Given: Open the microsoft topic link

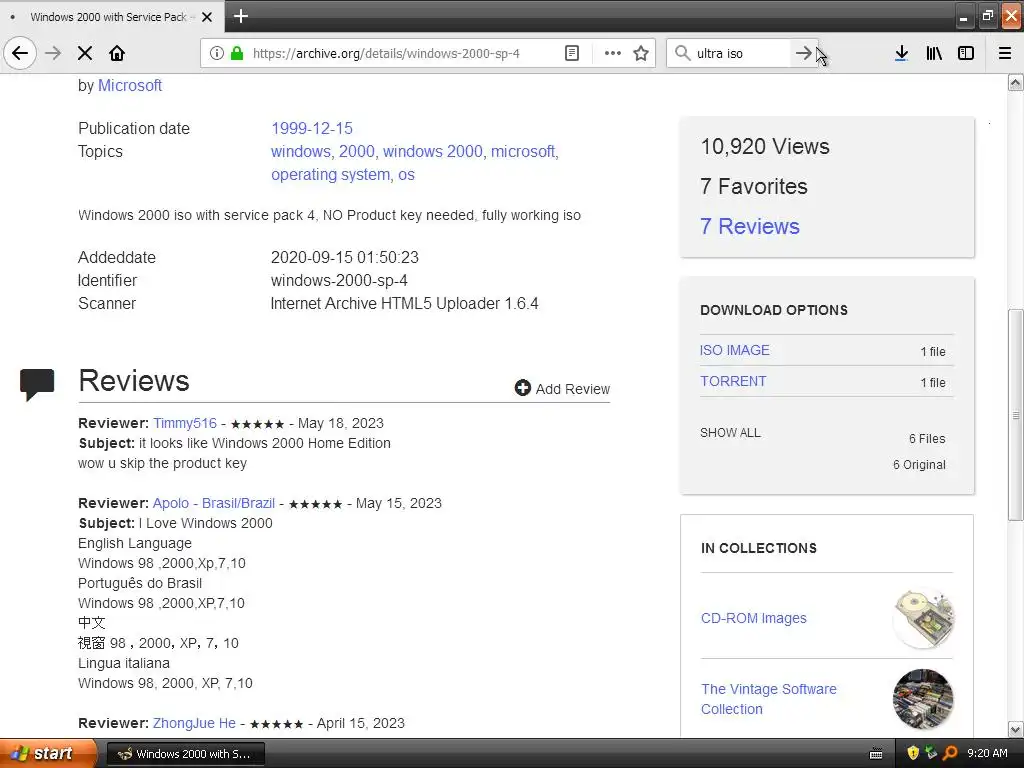Looking at the screenshot, I should pyautogui.click(x=523, y=152).
